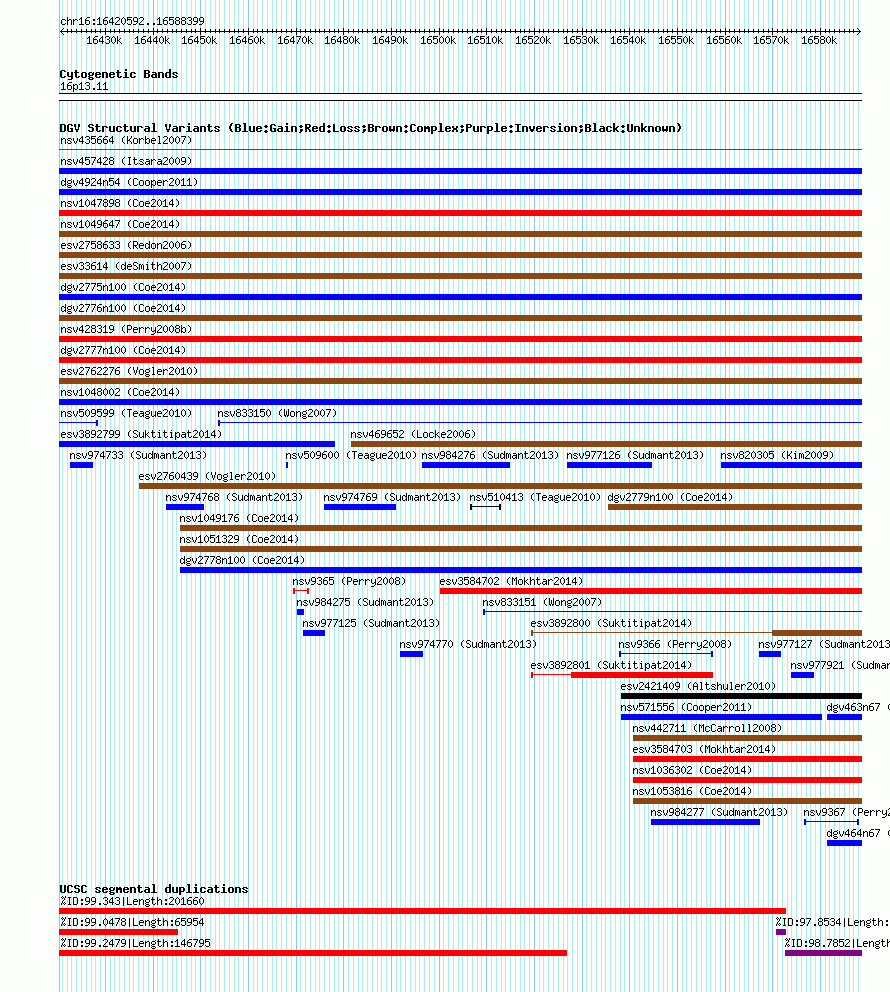Click esv2760439 (Vogler2010) variant label
The width and height of the screenshot is (890, 992).
pyautogui.click(x=207, y=476)
